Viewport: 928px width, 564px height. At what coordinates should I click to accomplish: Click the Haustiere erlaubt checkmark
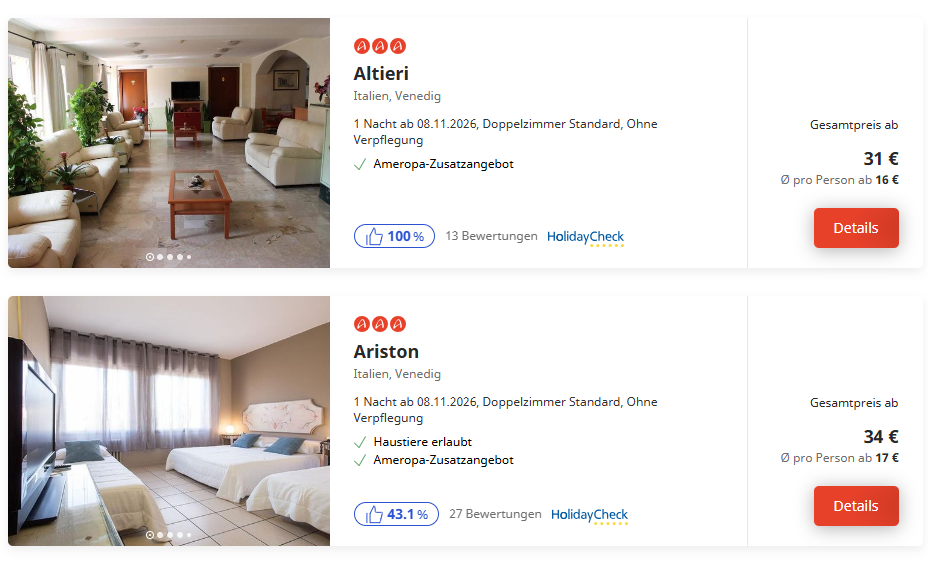tap(360, 443)
